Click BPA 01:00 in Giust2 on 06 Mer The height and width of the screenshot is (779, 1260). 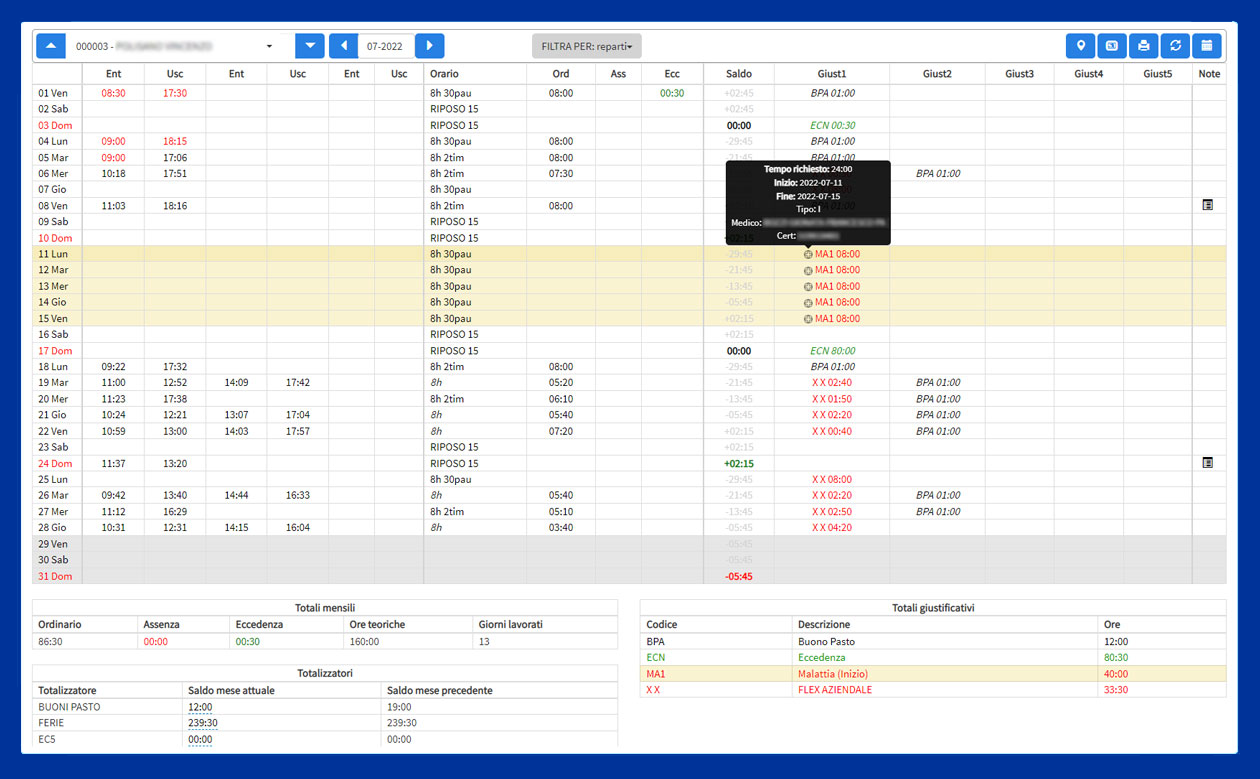click(938, 173)
